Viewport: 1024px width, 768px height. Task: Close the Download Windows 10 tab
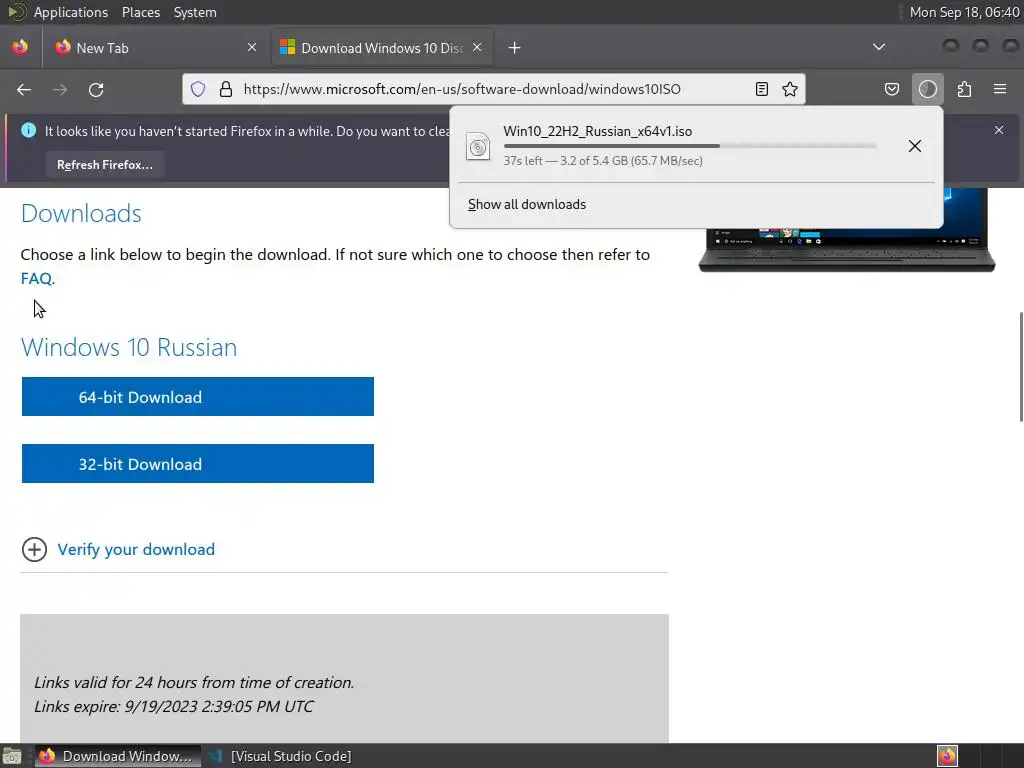477,47
